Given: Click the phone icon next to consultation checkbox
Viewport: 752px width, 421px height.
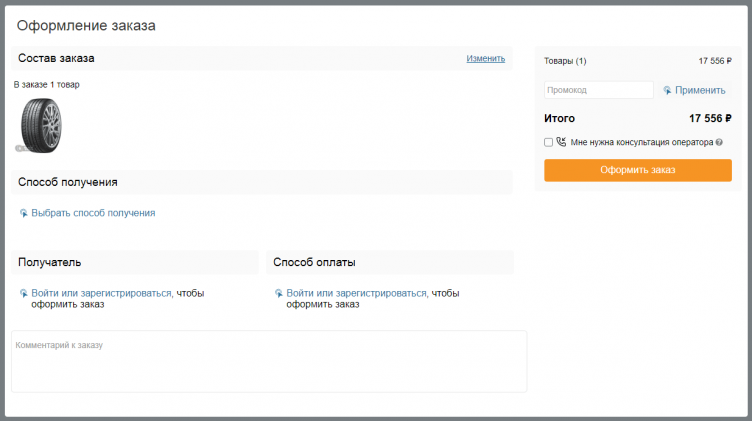Looking at the screenshot, I should point(561,142).
